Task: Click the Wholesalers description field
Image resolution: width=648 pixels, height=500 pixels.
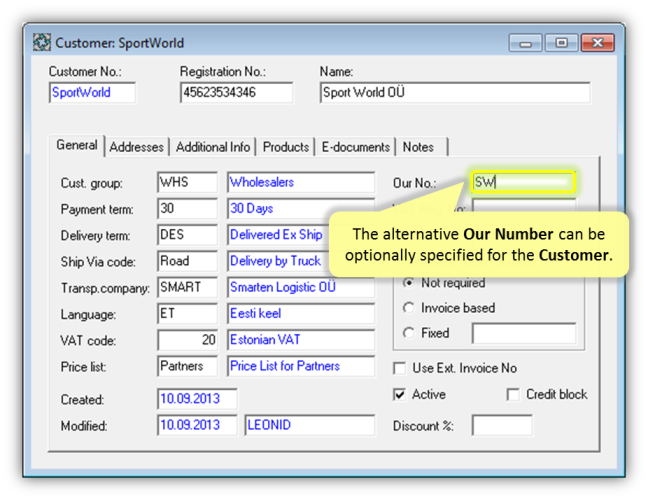Action: coord(301,182)
